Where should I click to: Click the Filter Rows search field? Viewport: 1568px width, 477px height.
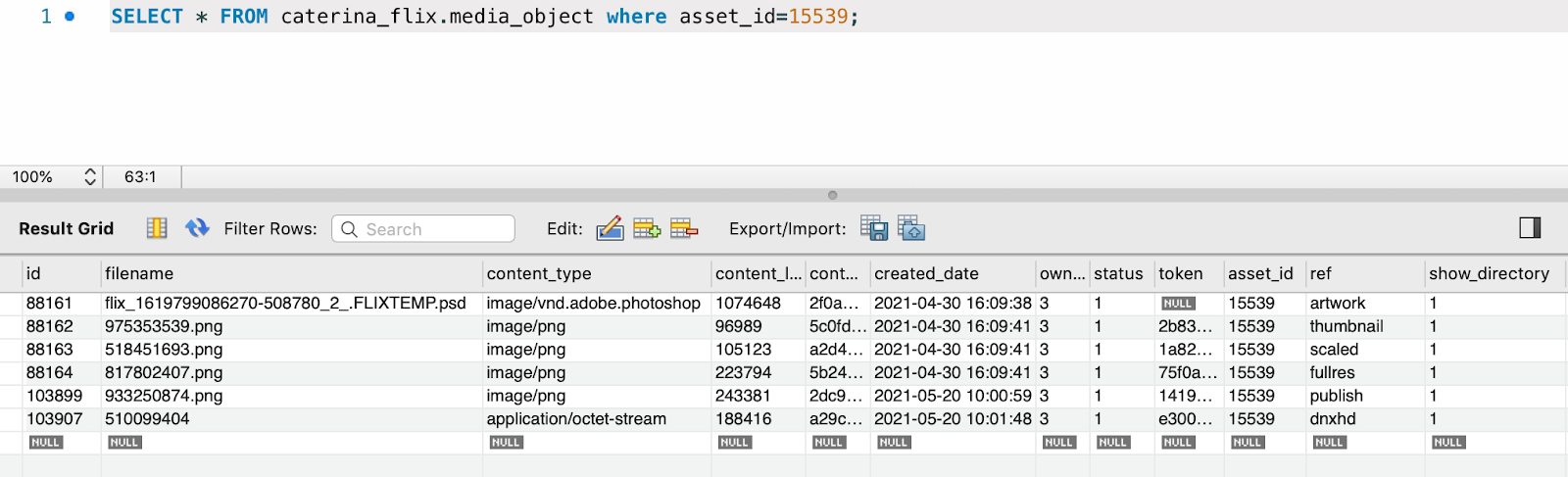(423, 228)
